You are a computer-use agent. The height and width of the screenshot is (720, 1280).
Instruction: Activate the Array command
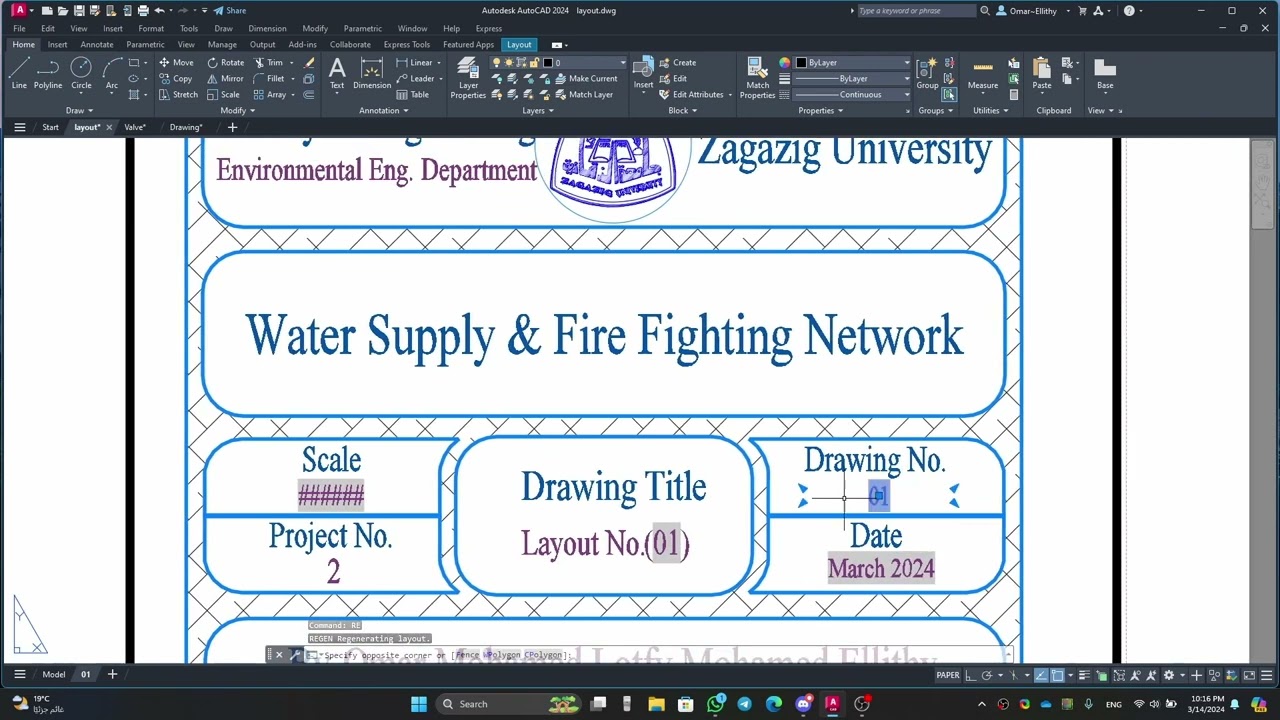pos(270,94)
